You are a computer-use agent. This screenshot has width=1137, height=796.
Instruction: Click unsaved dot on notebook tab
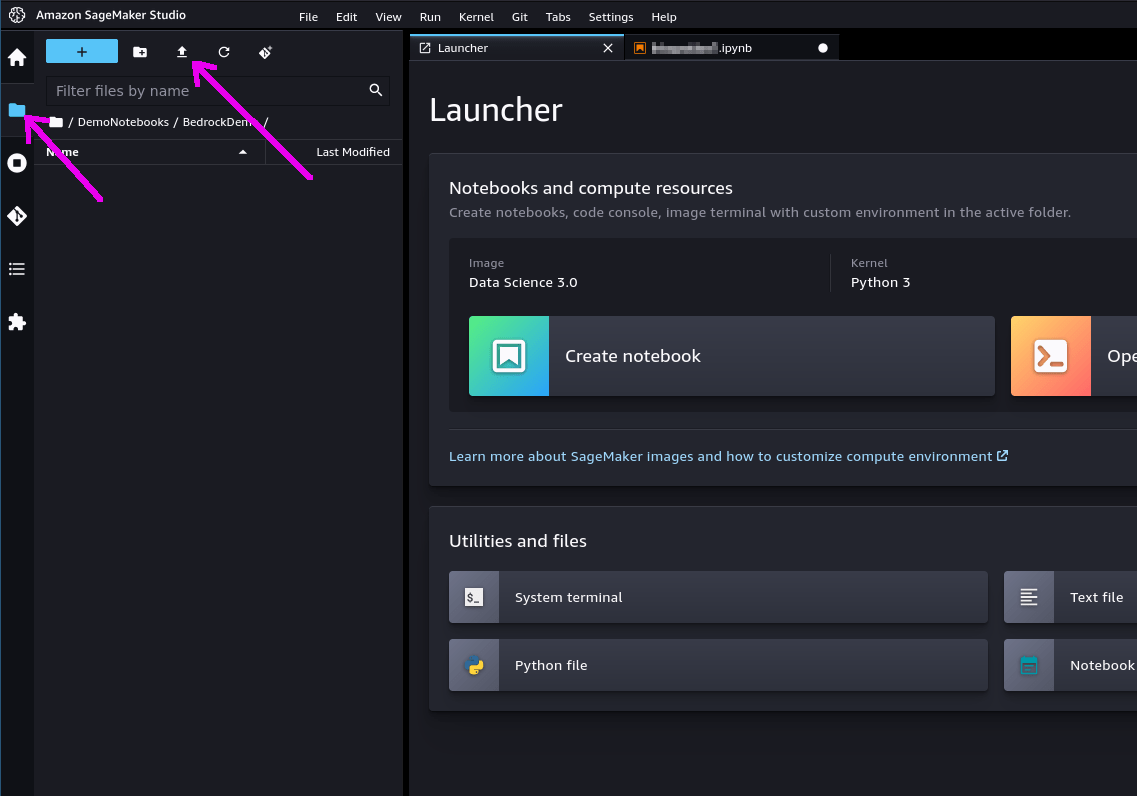tap(822, 48)
